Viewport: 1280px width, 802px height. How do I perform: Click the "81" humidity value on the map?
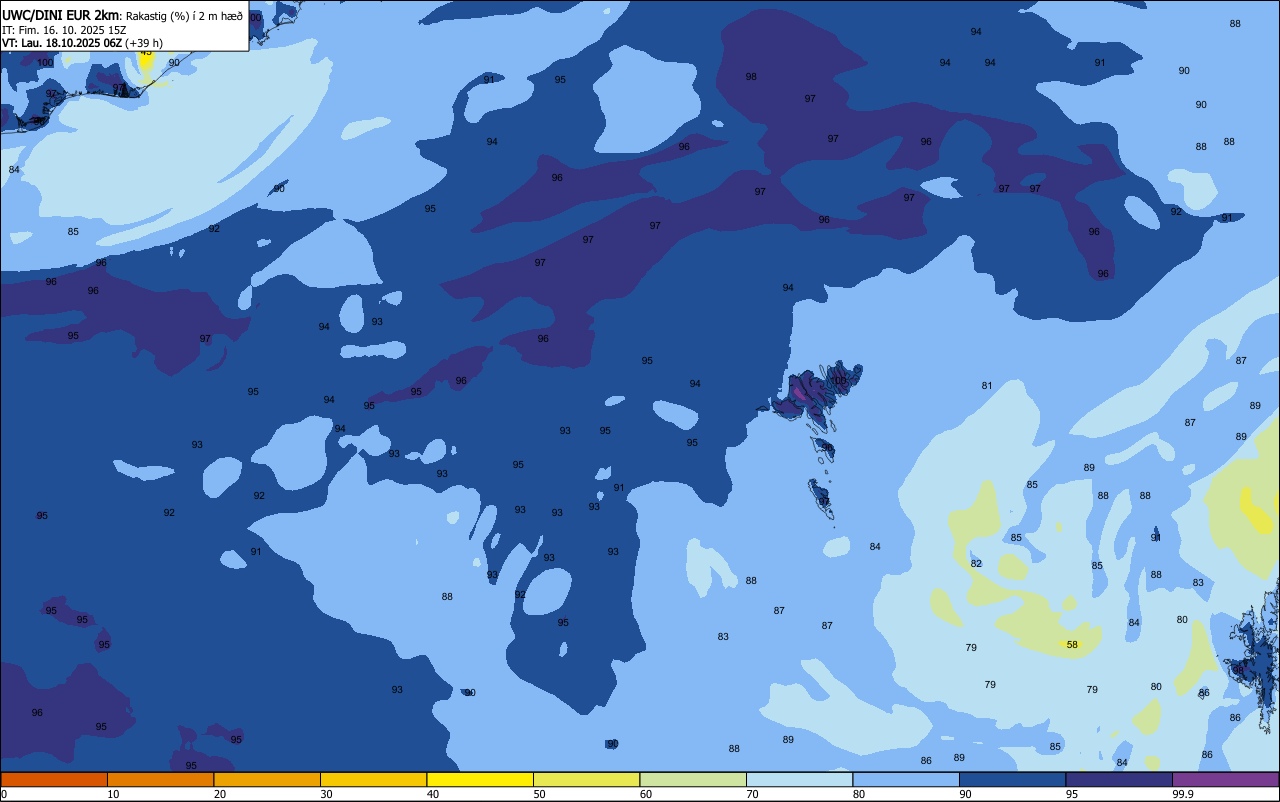click(x=987, y=386)
